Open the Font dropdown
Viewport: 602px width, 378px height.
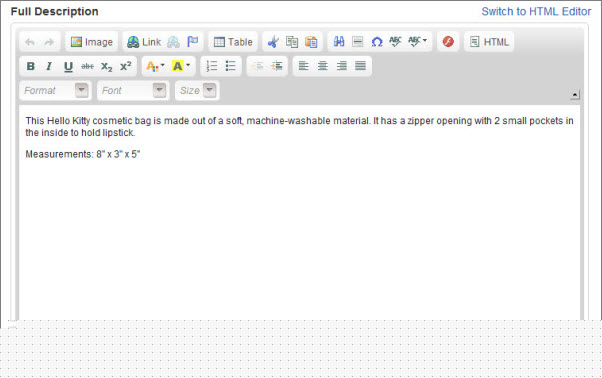[x=133, y=91]
